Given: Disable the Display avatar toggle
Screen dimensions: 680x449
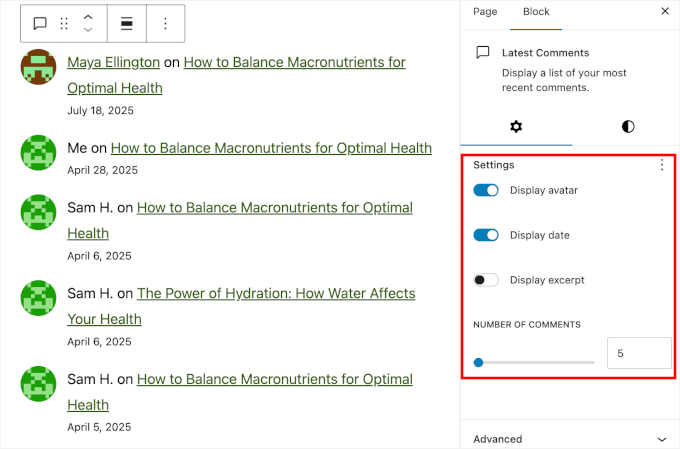Looking at the screenshot, I should tap(486, 190).
